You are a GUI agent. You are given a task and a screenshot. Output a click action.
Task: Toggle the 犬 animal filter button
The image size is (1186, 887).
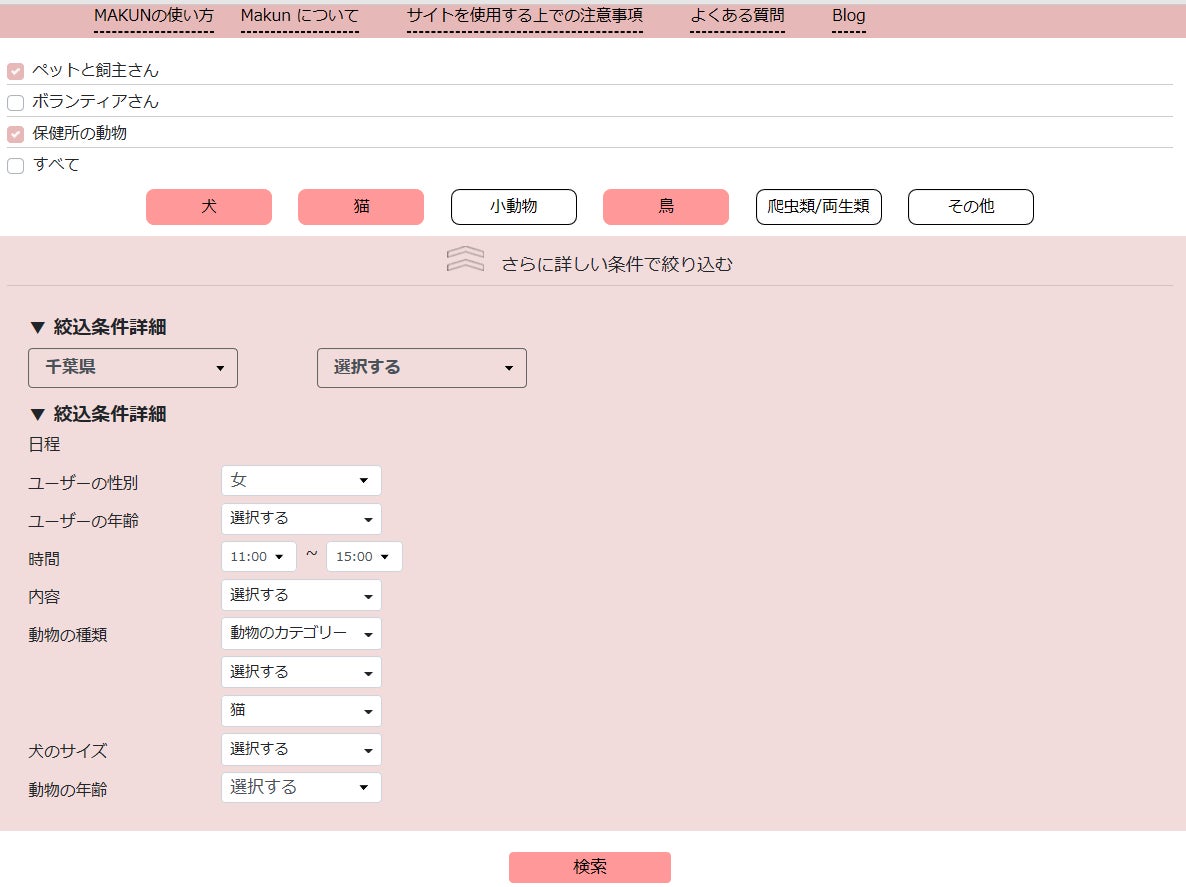[209, 207]
